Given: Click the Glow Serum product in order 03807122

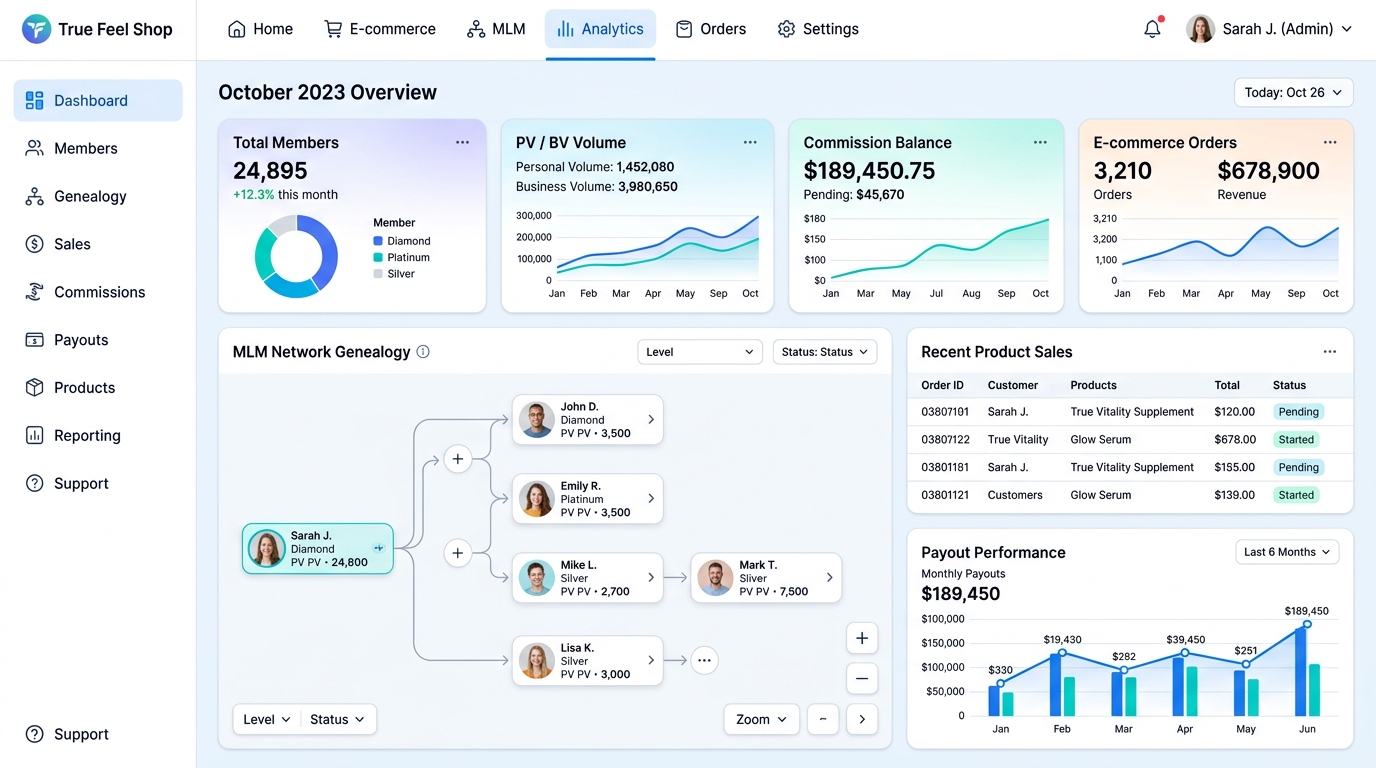Looking at the screenshot, I should (1101, 439).
